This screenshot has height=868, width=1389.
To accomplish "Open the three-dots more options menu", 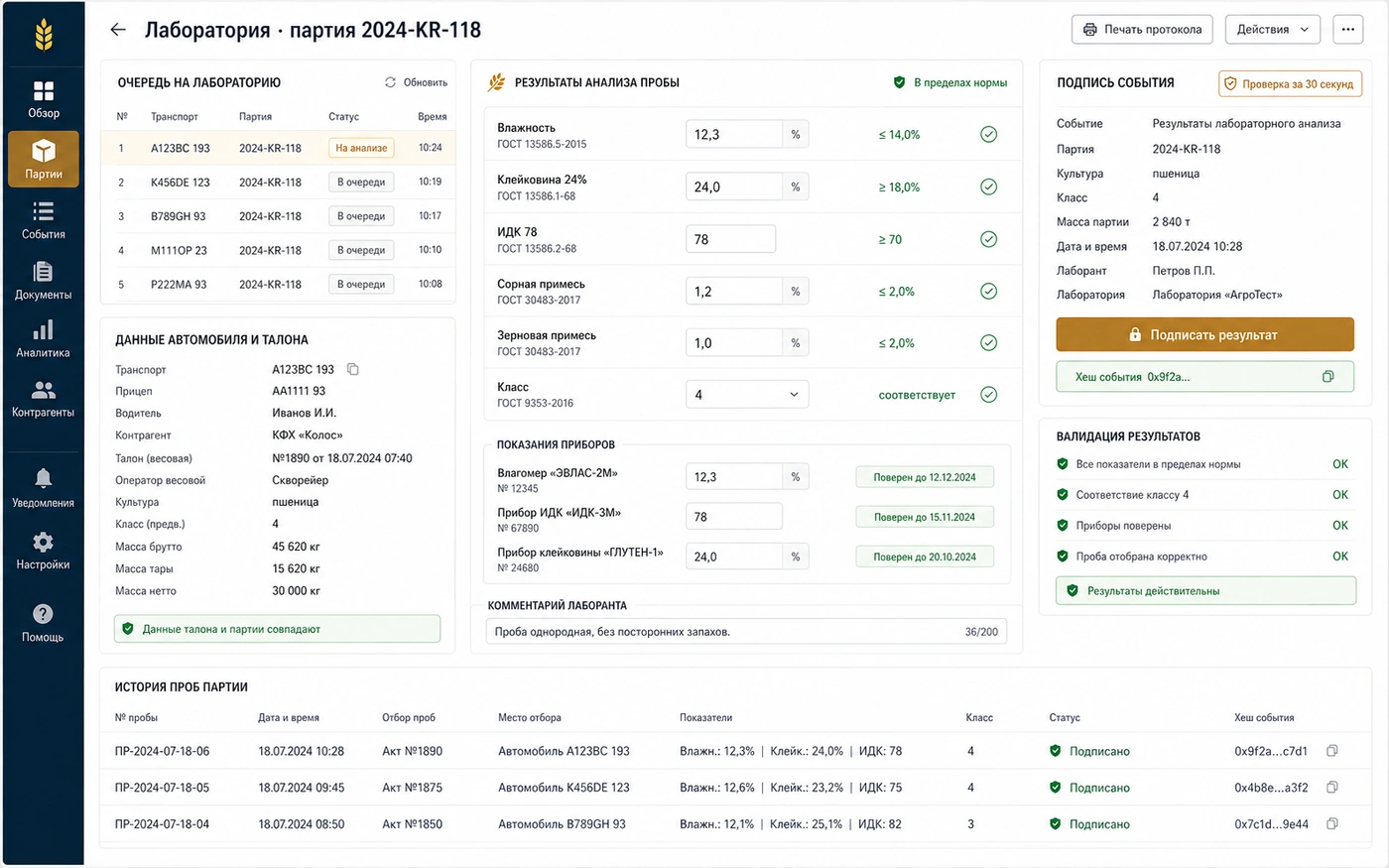I will click(1347, 30).
